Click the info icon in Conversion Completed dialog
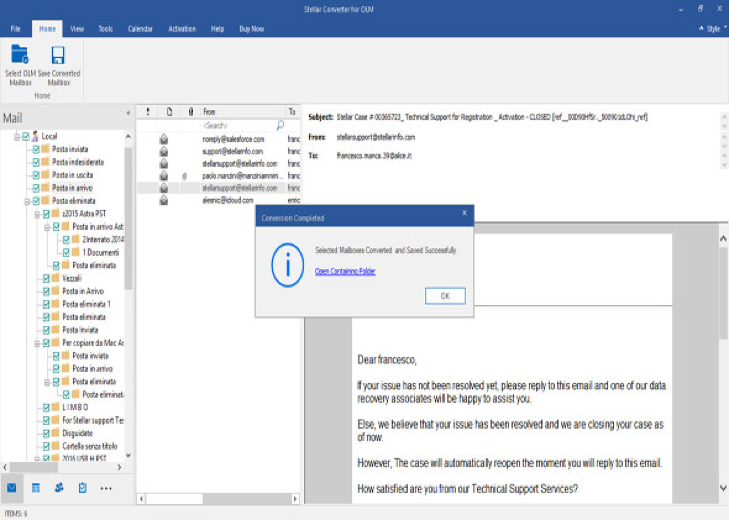 tap(287, 265)
